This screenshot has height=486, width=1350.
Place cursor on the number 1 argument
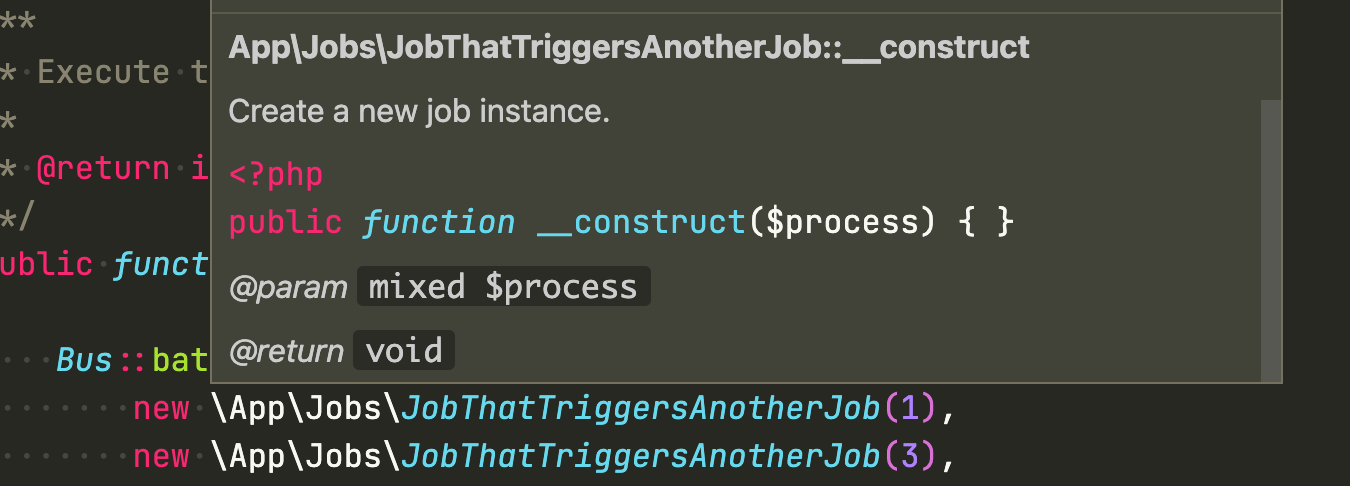[x=908, y=408]
